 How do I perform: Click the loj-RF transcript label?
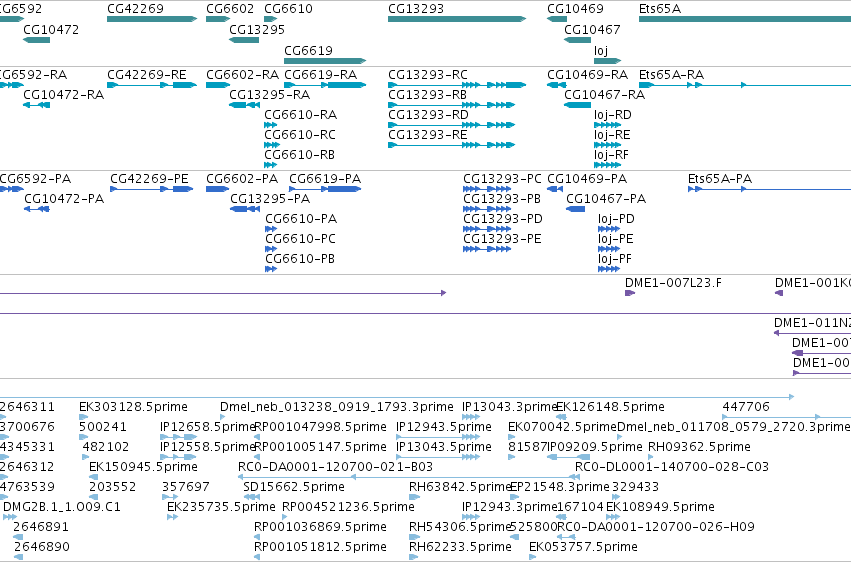[611, 155]
